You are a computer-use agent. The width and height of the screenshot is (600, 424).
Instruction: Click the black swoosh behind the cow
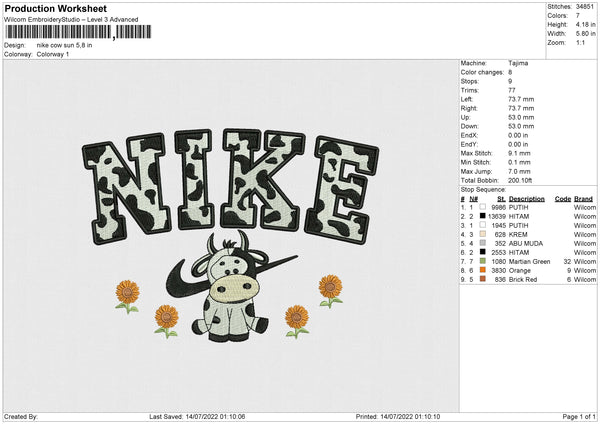click(188, 281)
